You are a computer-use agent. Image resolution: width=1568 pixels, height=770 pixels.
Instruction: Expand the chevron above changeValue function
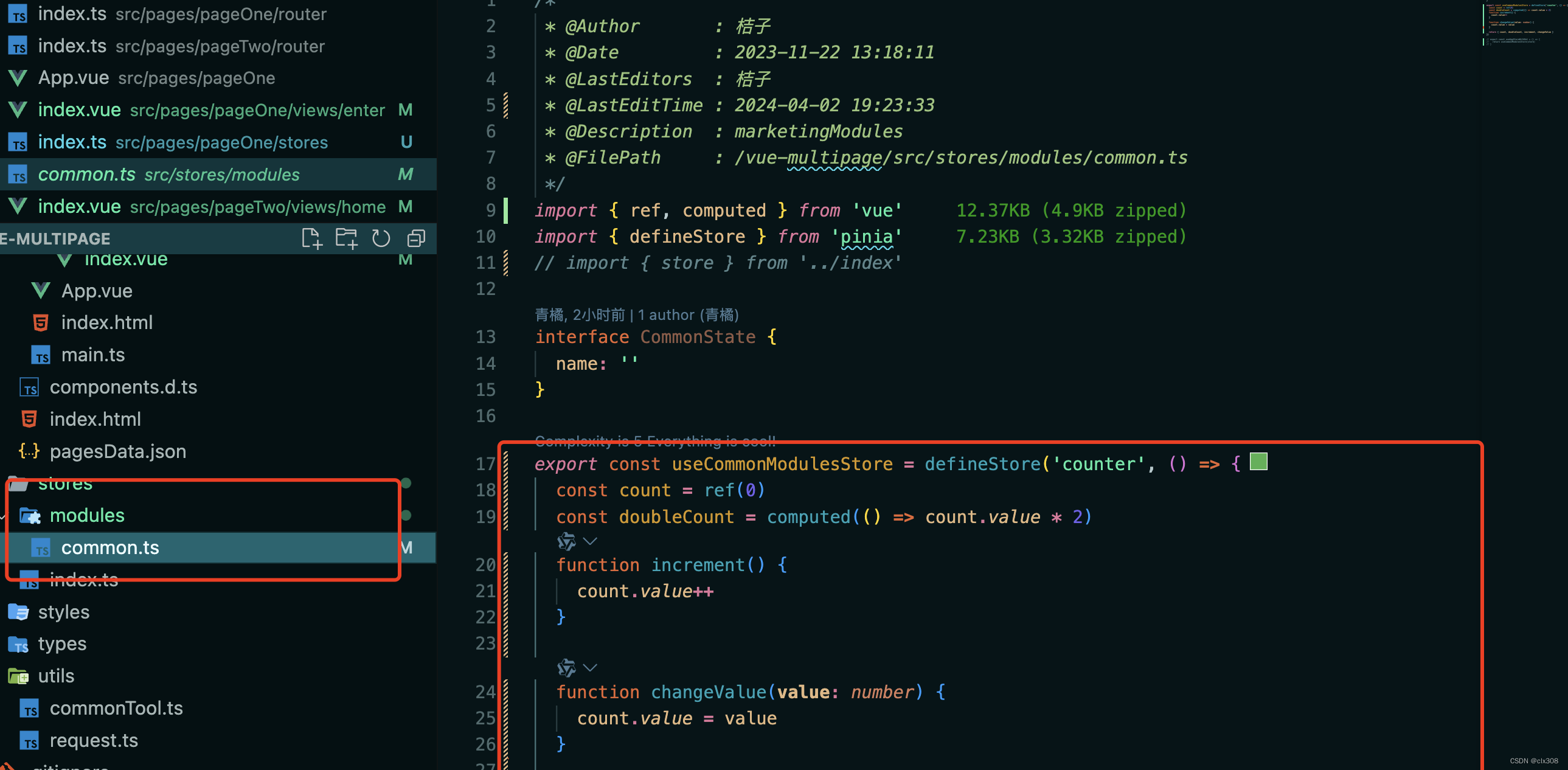coord(590,668)
